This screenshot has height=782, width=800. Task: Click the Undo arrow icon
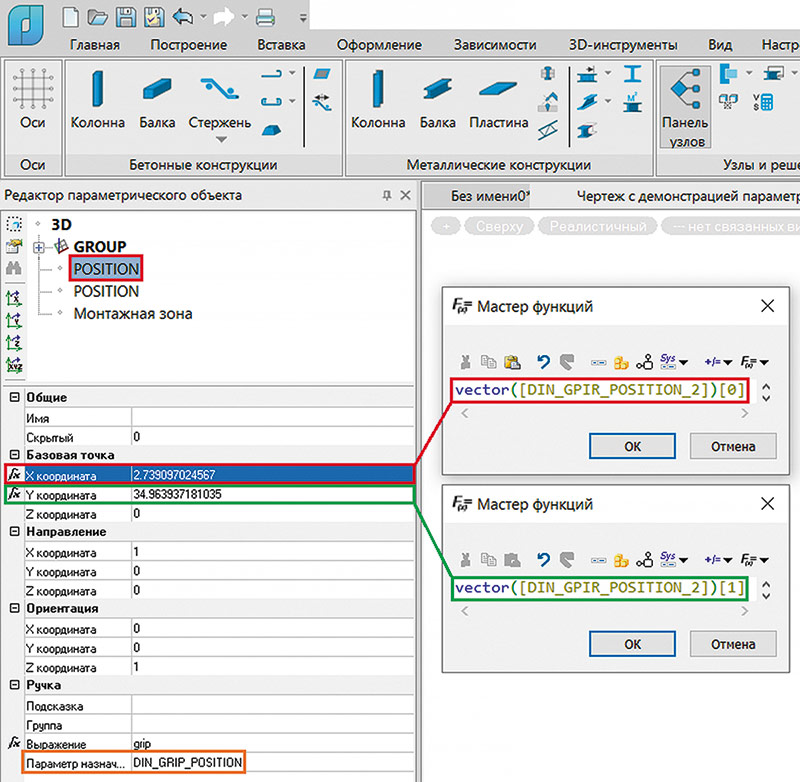coord(182,17)
